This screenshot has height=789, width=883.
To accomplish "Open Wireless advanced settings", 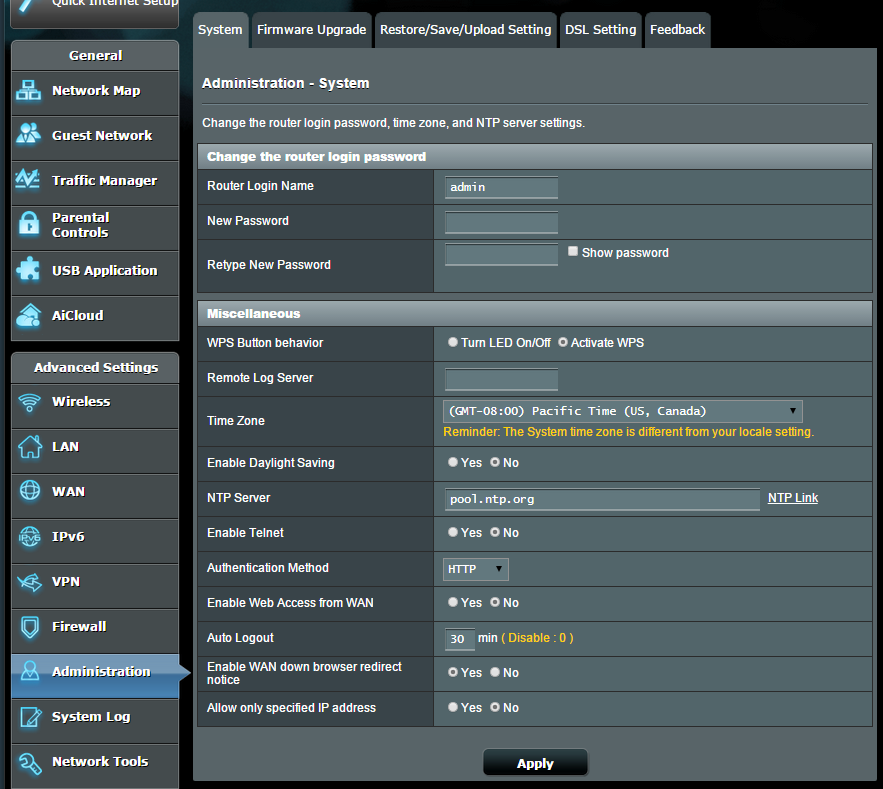I will (95, 407).
